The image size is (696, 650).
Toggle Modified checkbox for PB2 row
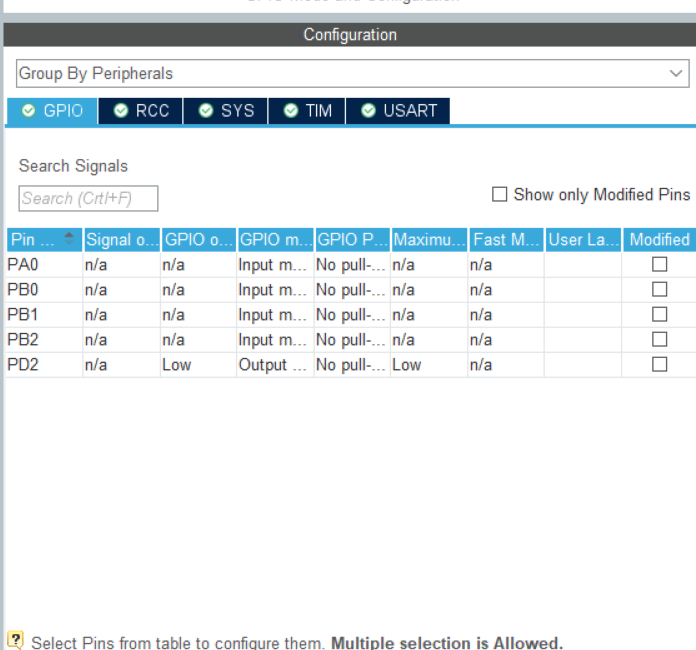(x=660, y=339)
